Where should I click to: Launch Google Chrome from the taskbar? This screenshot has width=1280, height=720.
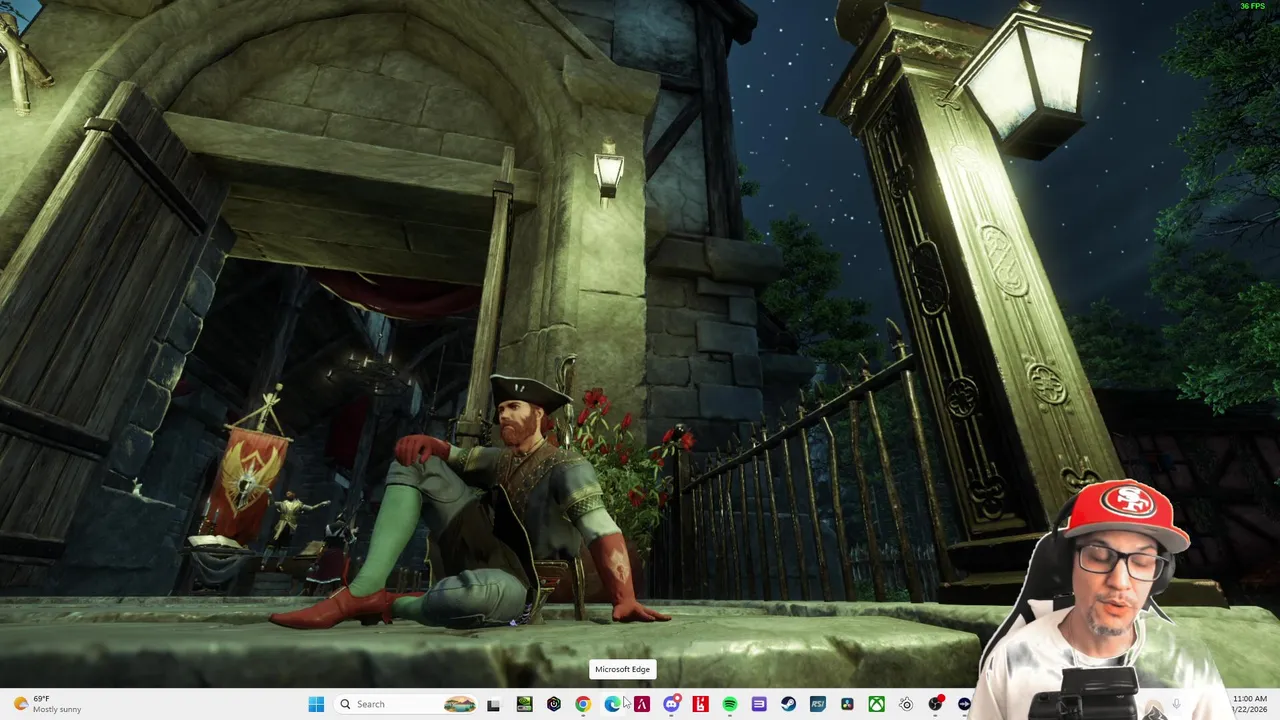click(583, 704)
